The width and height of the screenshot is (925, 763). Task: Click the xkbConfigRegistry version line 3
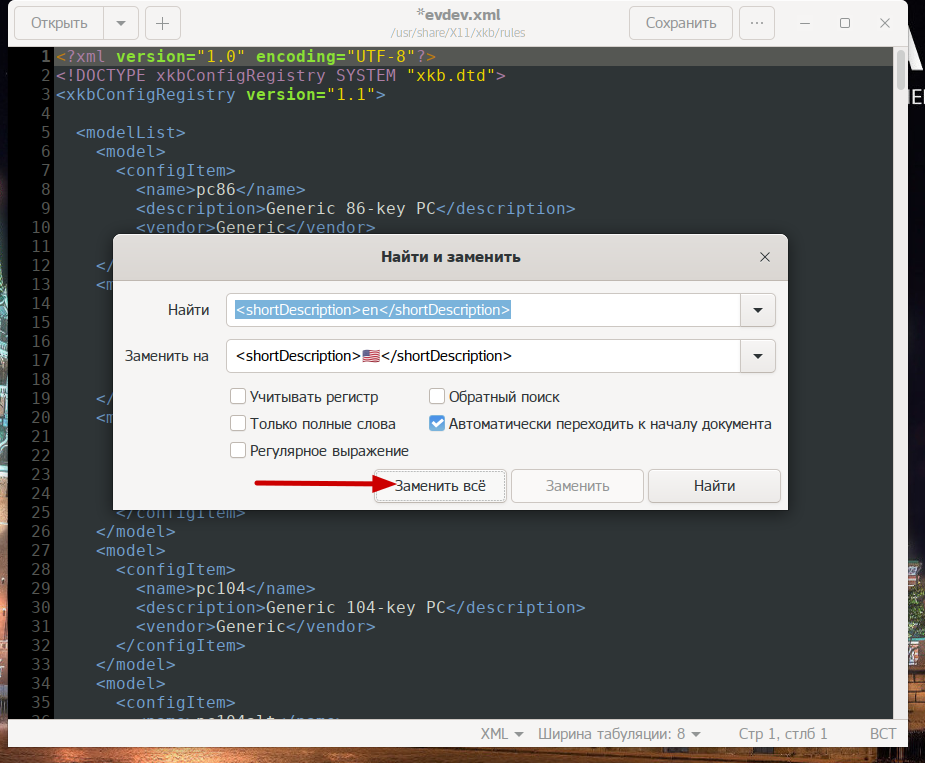pyautogui.click(x=221, y=94)
